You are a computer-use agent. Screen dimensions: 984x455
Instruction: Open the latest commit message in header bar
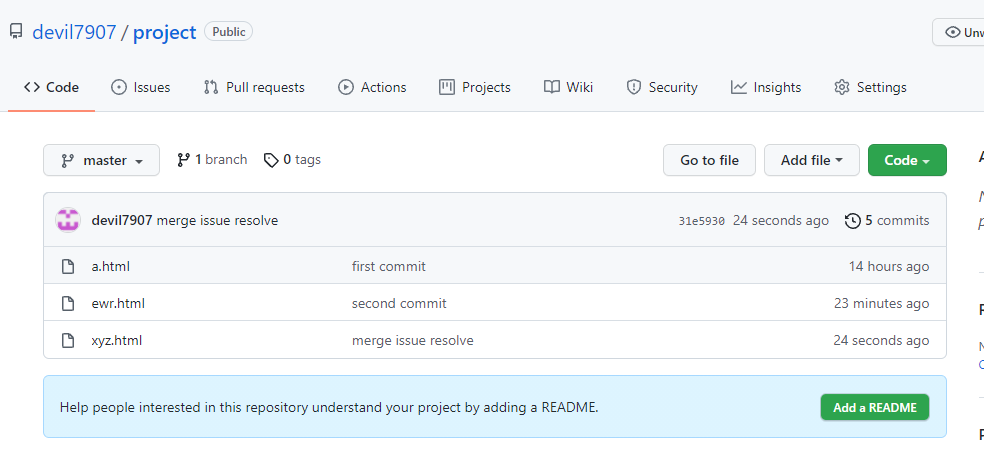pyautogui.click(x=217, y=221)
